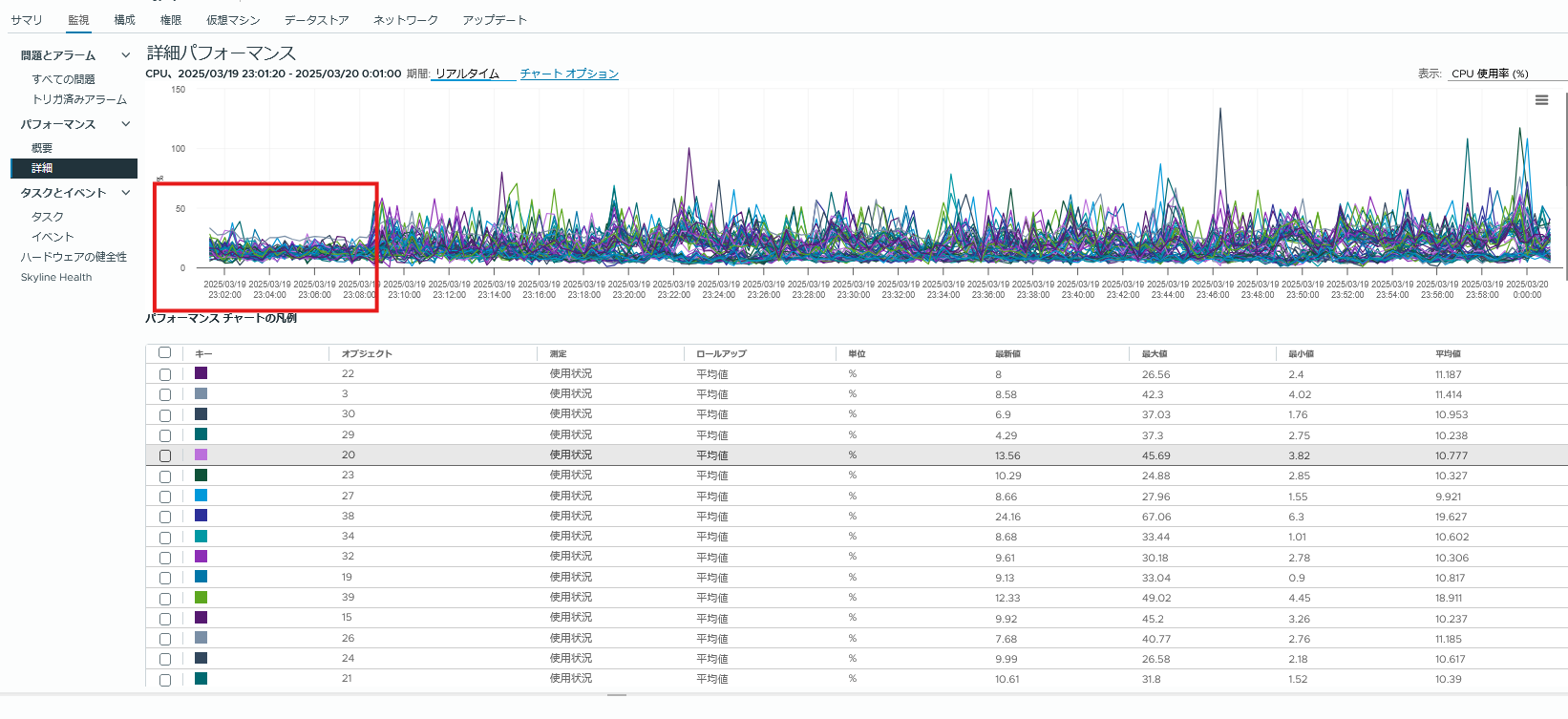The image size is (1568, 719).
Task: Collapse the 問題とアラーム section chevron
Action: (x=125, y=55)
